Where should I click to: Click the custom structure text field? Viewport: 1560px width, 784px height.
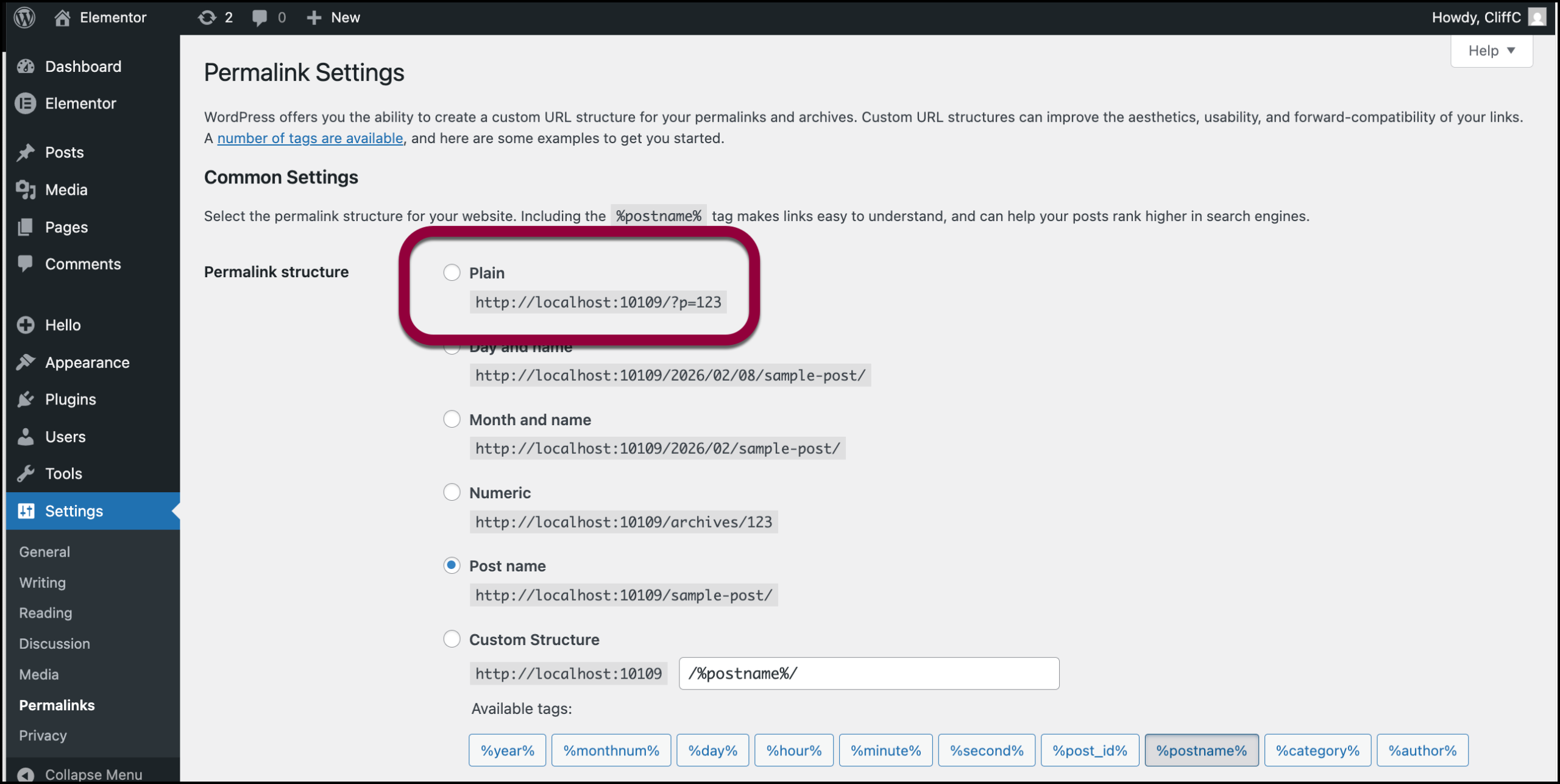coord(868,674)
